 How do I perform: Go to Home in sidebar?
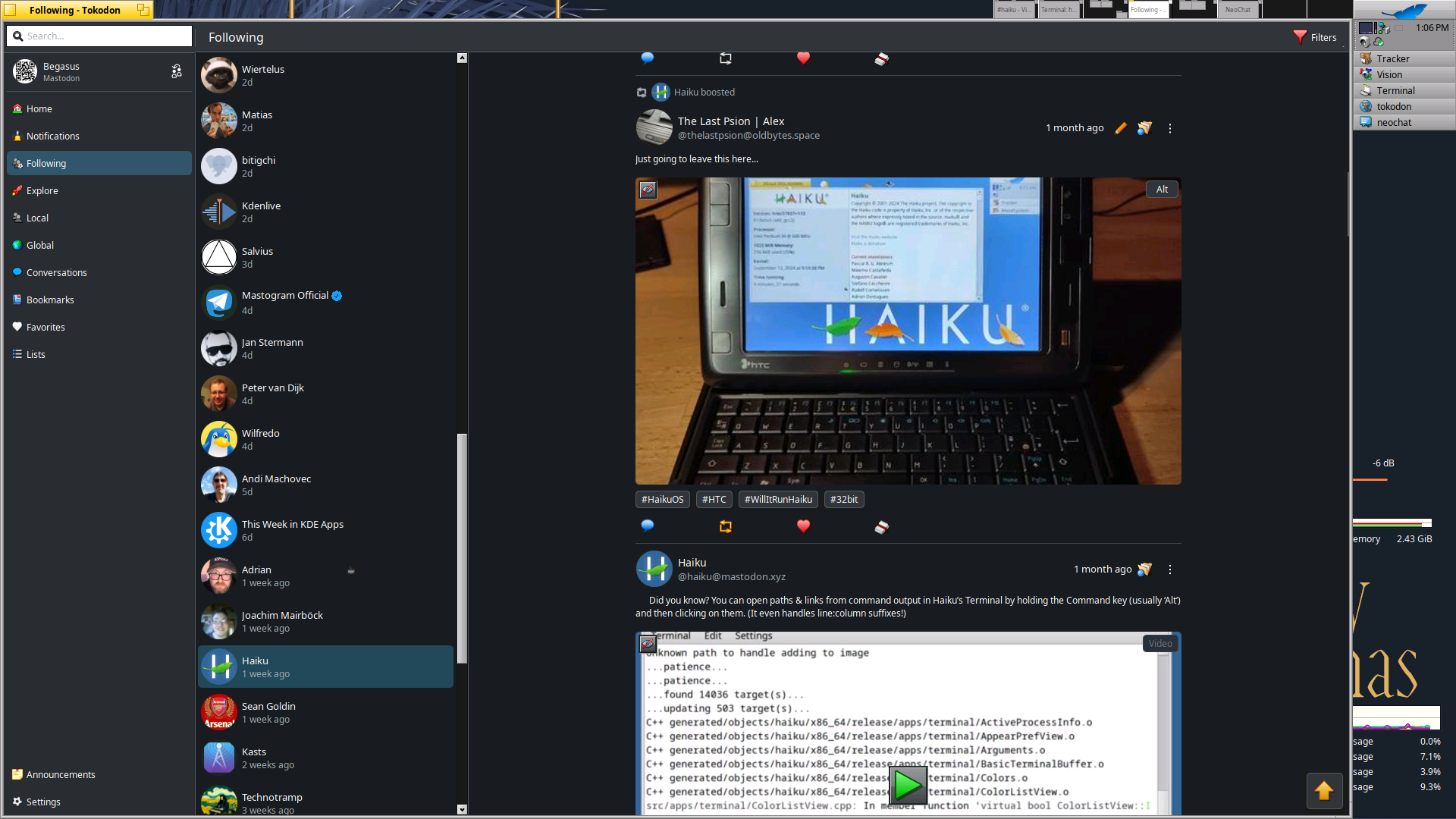99,109
